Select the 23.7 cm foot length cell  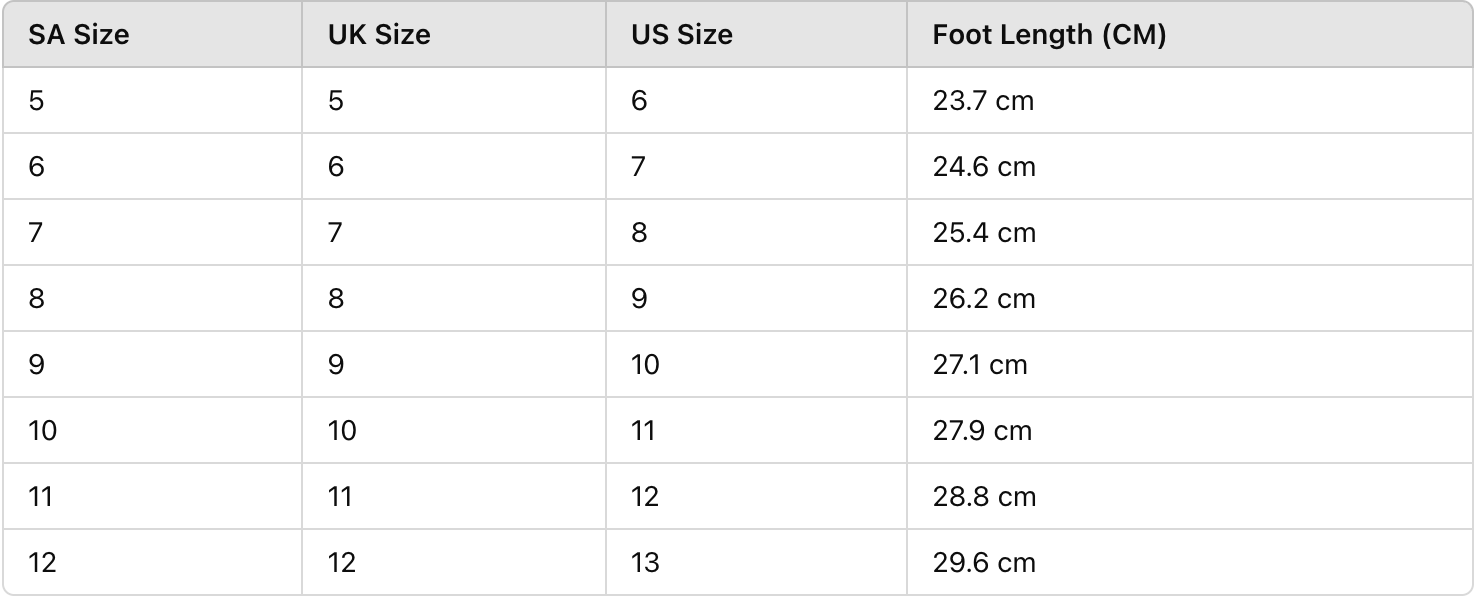pos(1190,100)
